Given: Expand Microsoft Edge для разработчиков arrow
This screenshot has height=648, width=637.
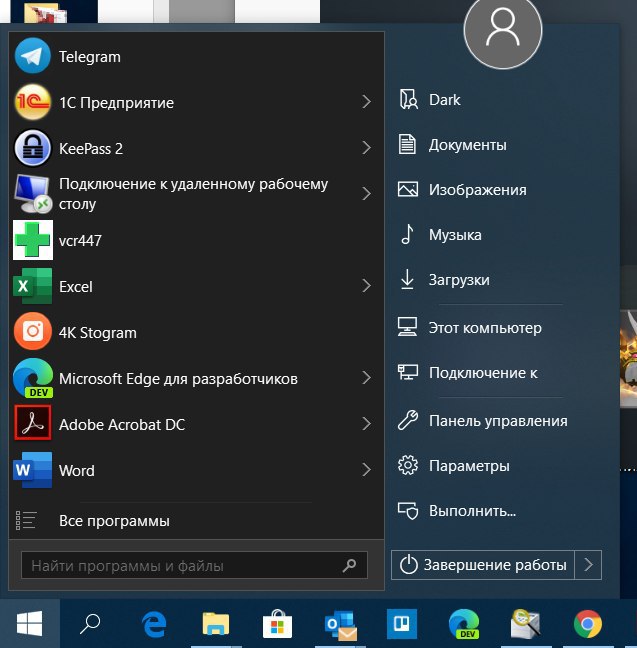Looking at the screenshot, I should point(366,377).
